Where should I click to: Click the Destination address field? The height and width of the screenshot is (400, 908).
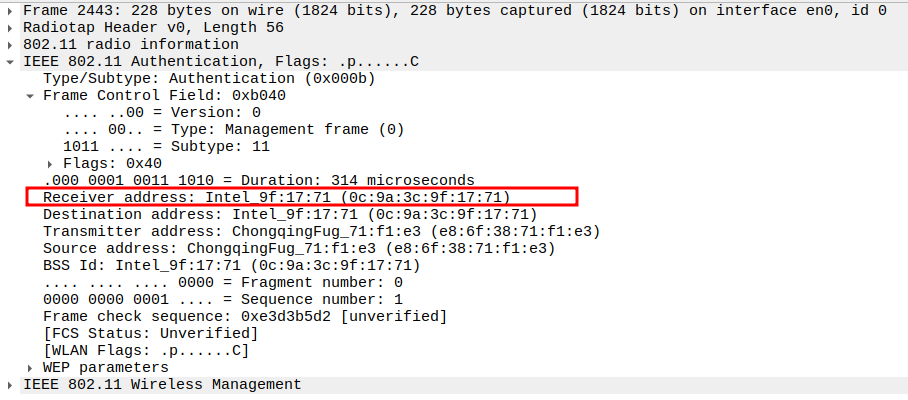(290, 214)
